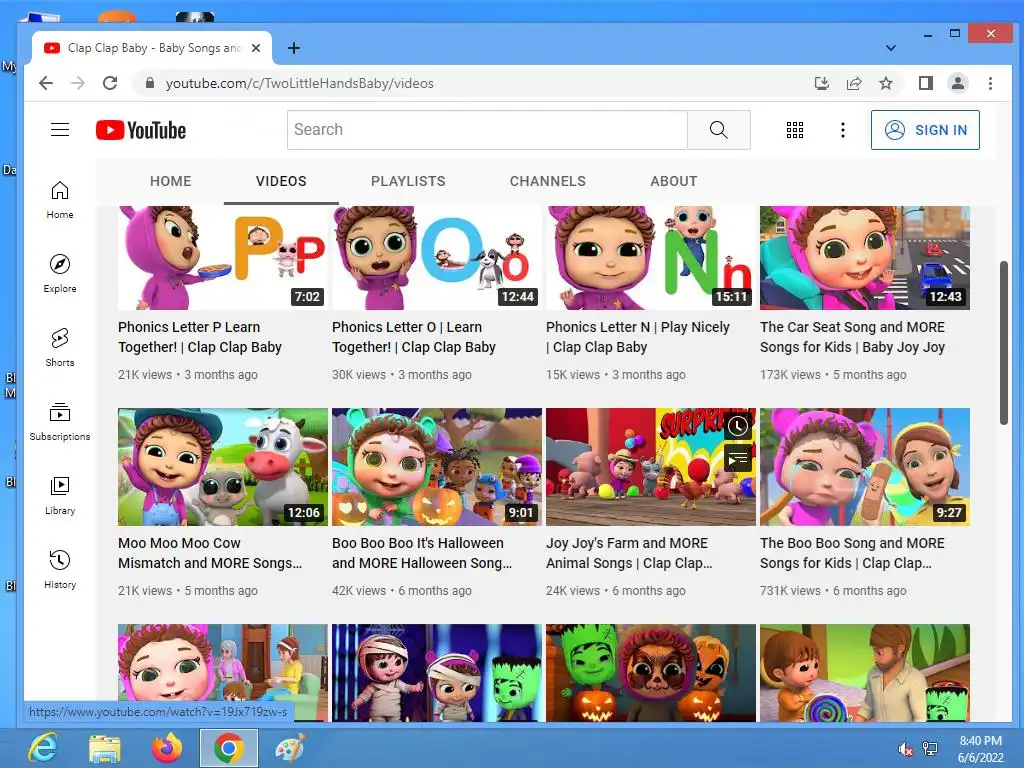Click the muted volume tray icon

(906, 749)
